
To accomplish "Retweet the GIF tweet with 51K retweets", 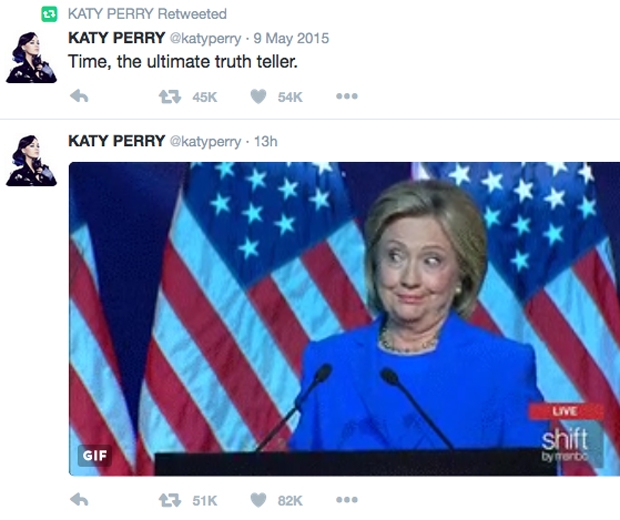I will point(170,500).
